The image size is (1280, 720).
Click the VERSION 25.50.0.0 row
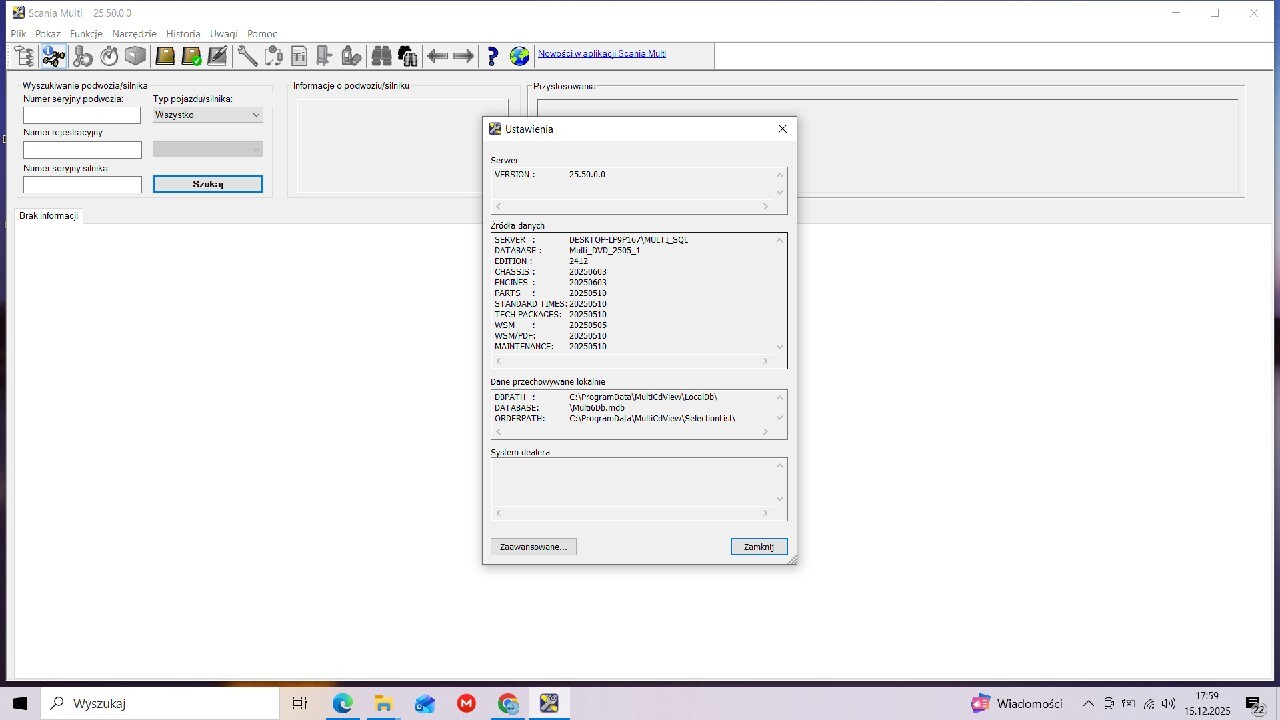click(x=551, y=174)
